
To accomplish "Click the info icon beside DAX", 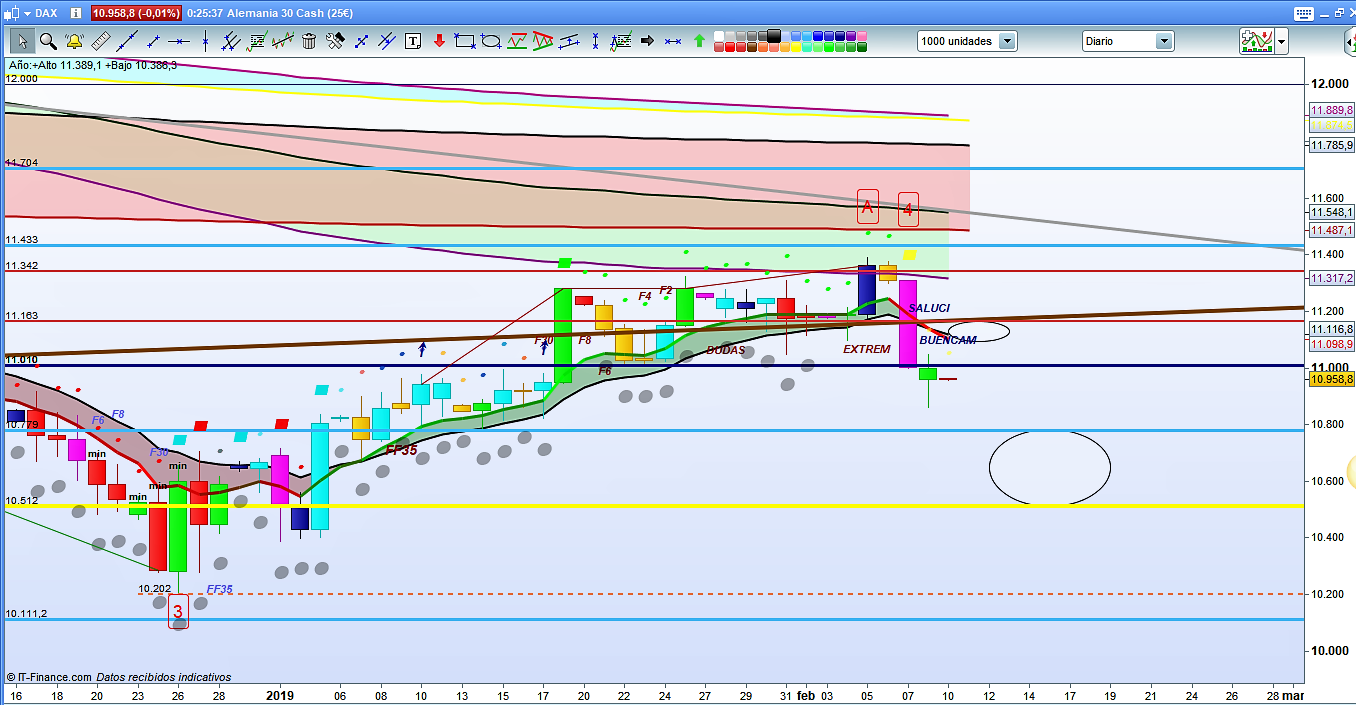I will 77,13.
